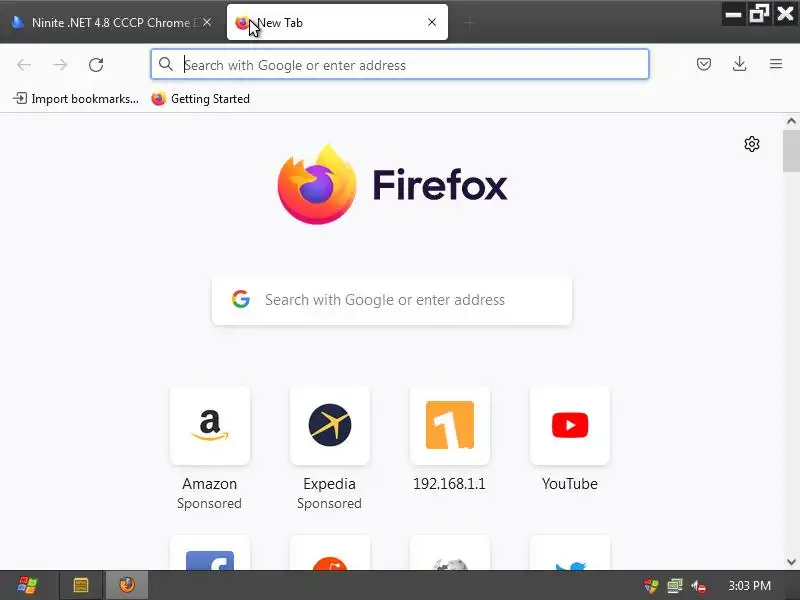The height and width of the screenshot is (600, 800).
Task: Open the Firefox application menu
Action: [x=776, y=64]
